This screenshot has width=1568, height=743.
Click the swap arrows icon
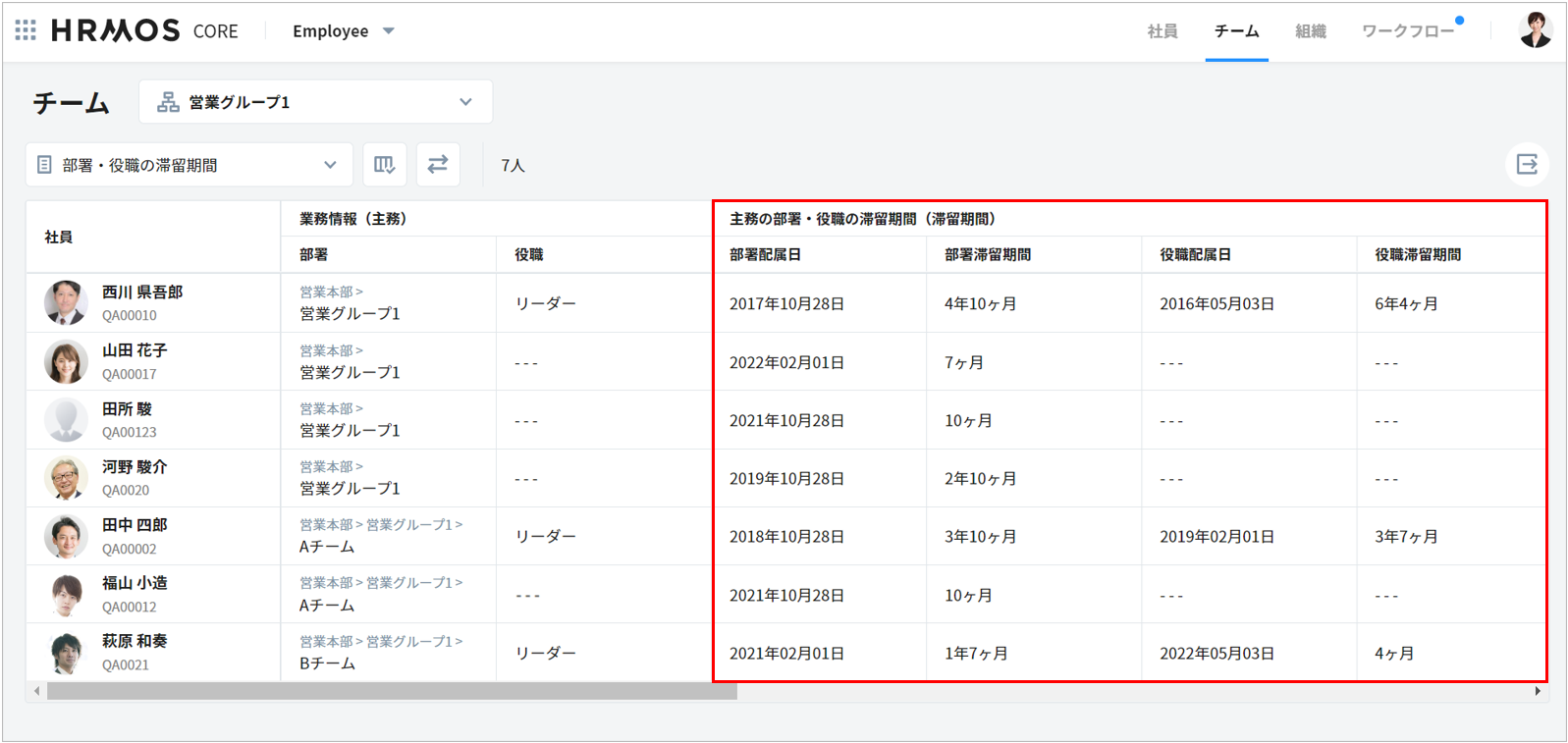(x=438, y=165)
